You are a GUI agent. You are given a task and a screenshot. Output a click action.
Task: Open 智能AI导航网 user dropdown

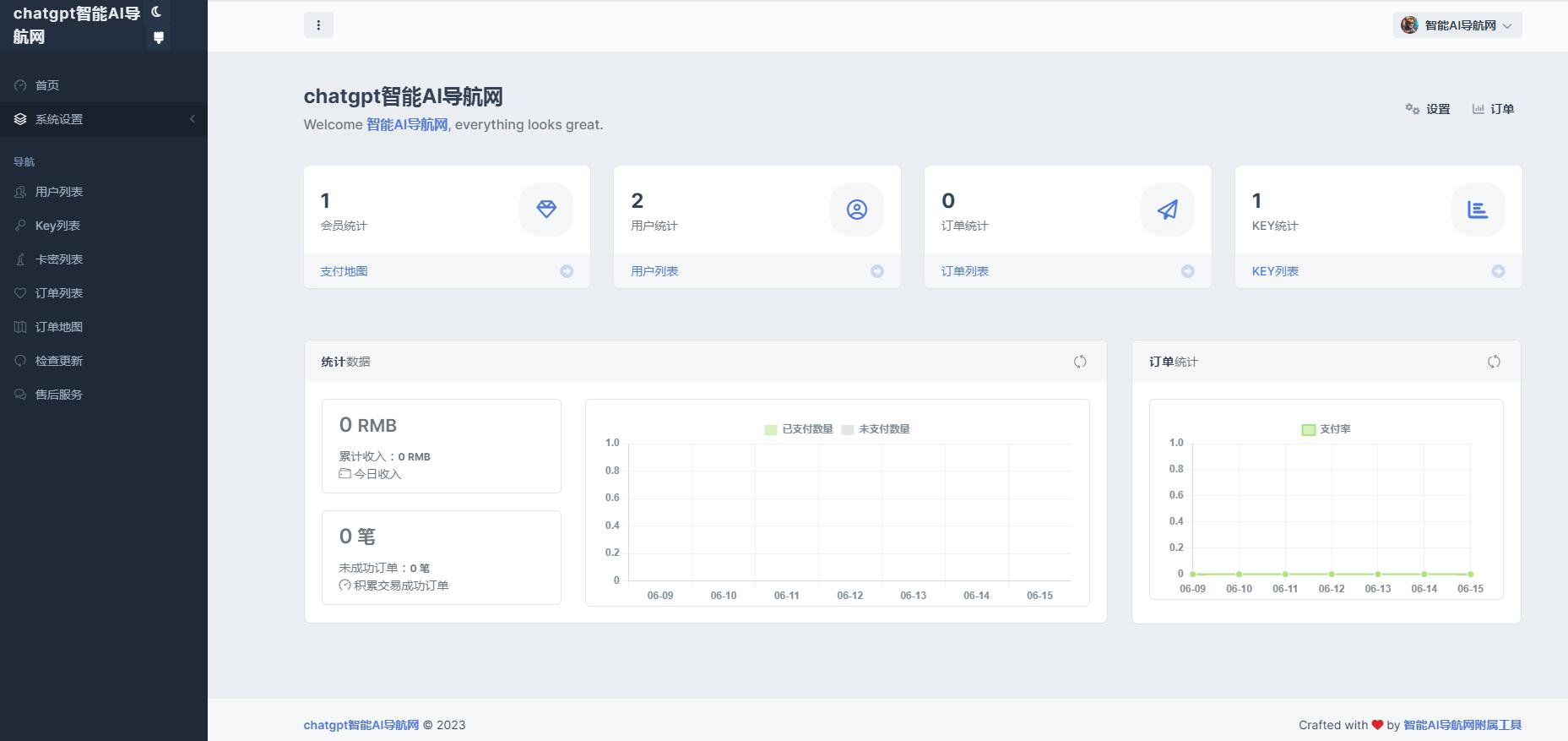[1457, 25]
